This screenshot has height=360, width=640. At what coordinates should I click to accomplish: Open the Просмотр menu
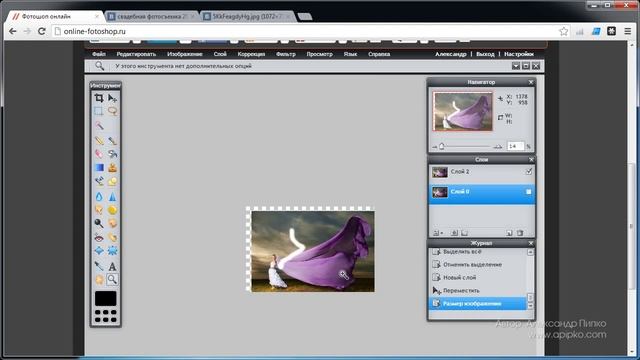pyautogui.click(x=319, y=54)
